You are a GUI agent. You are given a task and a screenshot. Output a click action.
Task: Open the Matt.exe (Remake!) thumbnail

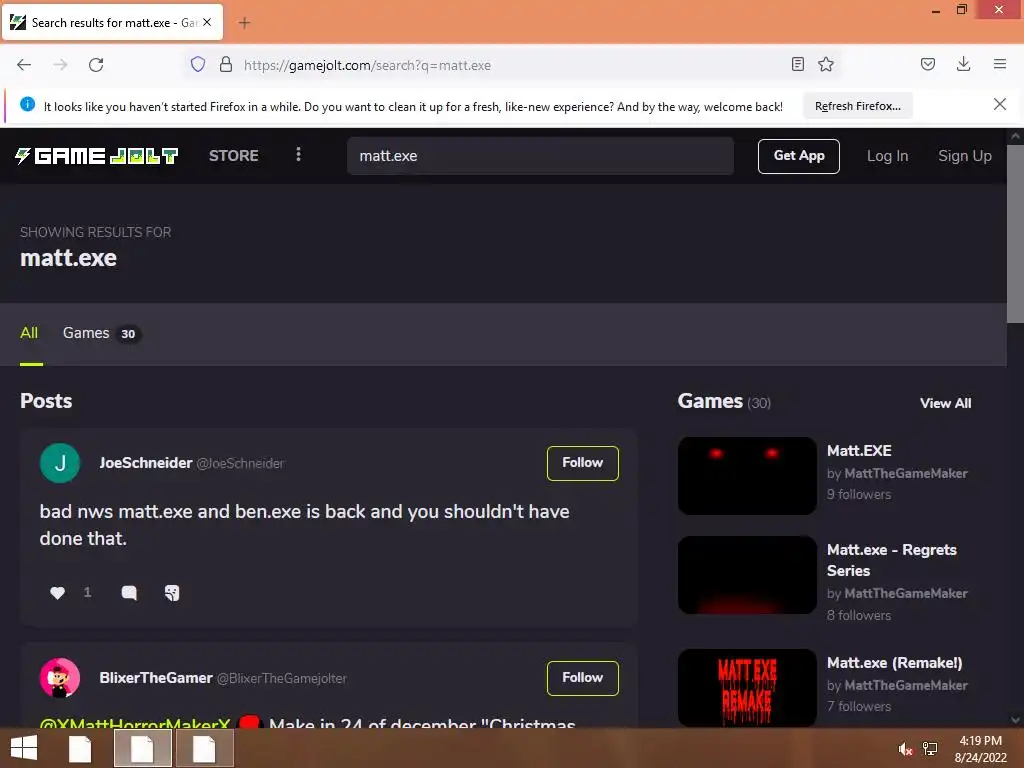pyautogui.click(x=747, y=688)
